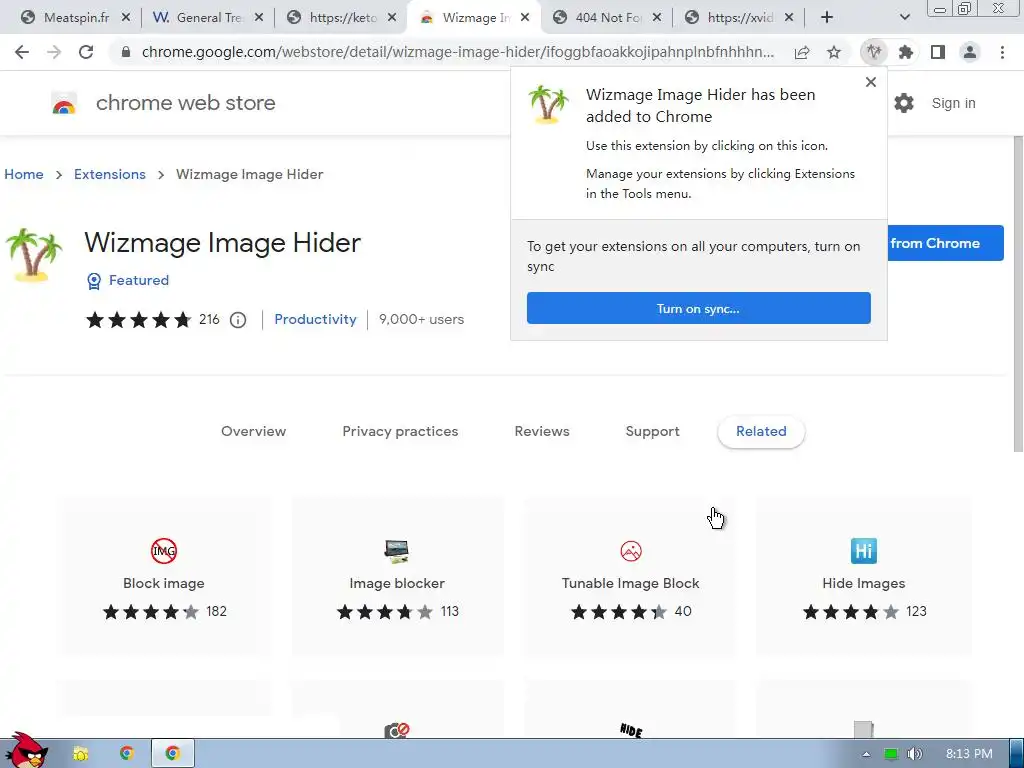Click the Image blocker title text
Screen dimensions: 1024x768
[x=397, y=583]
